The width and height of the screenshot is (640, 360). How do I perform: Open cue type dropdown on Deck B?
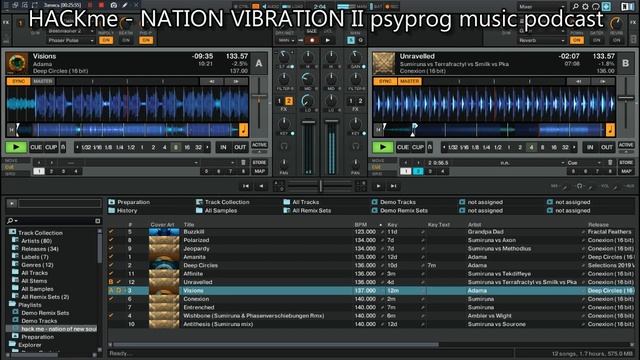point(584,162)
